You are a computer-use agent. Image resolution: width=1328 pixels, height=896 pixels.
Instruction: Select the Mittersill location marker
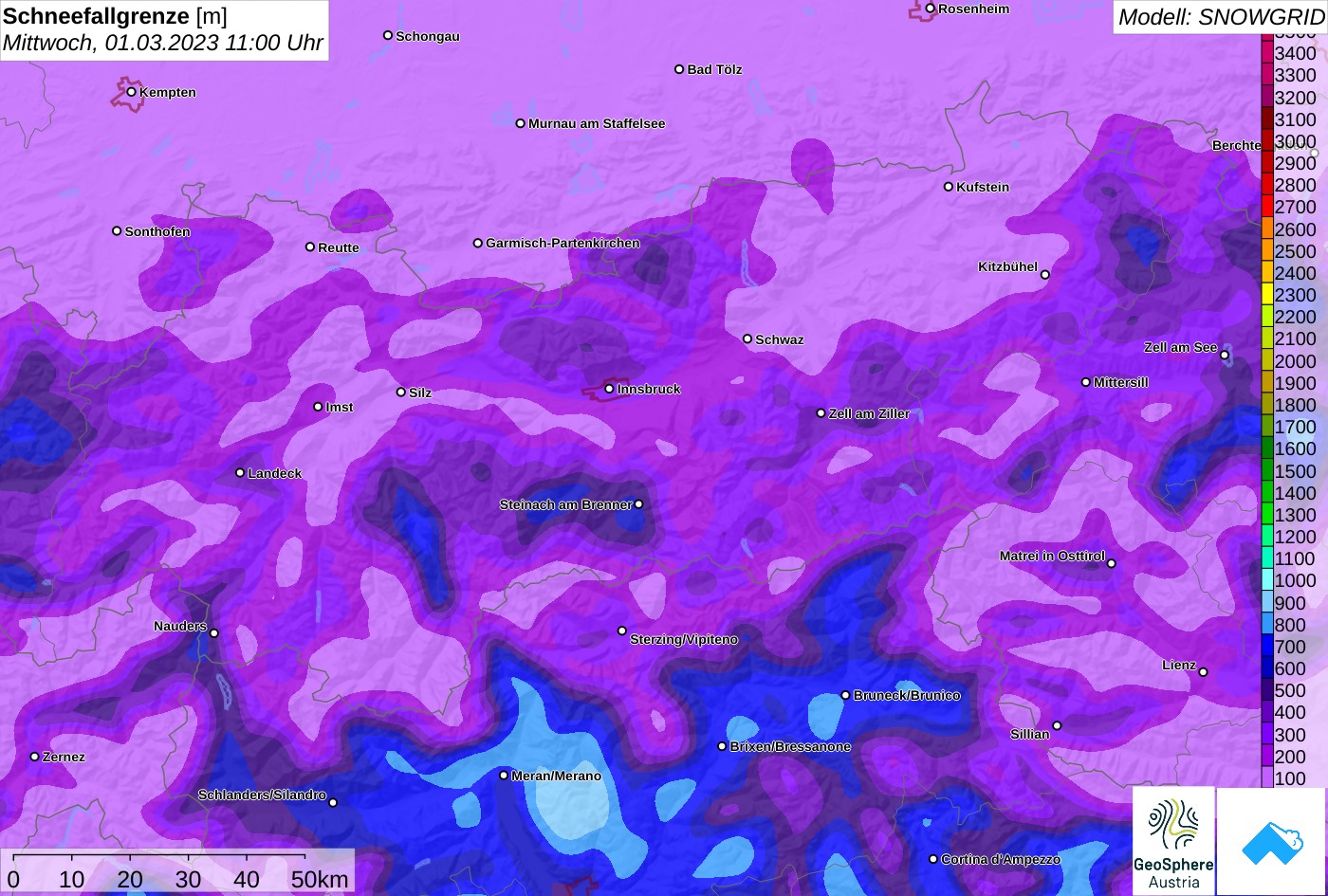click(1086, 382)
